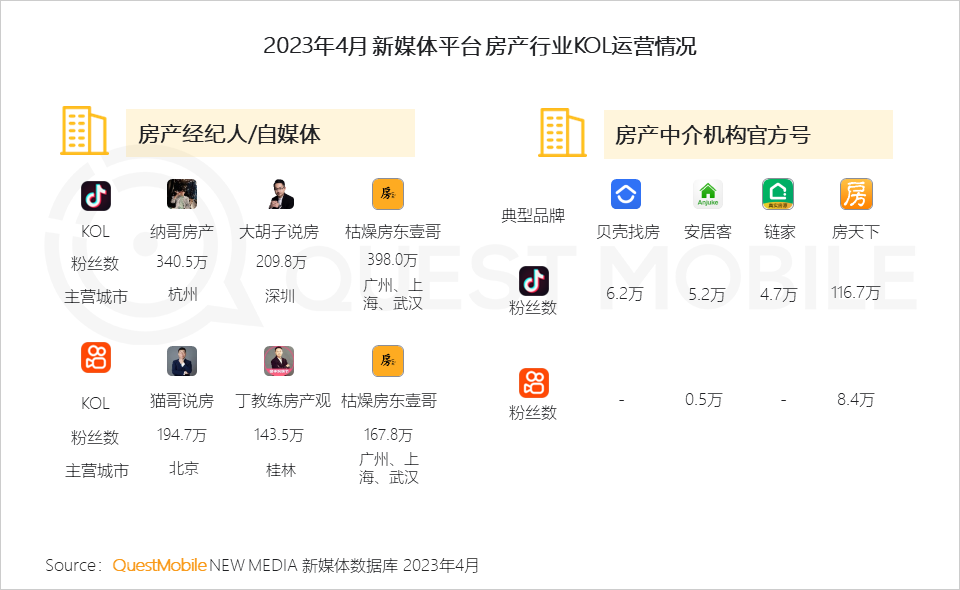Screen dimensions: 960x590
Task: Click the orange 房天下 logo
Action: click(856, 194)
